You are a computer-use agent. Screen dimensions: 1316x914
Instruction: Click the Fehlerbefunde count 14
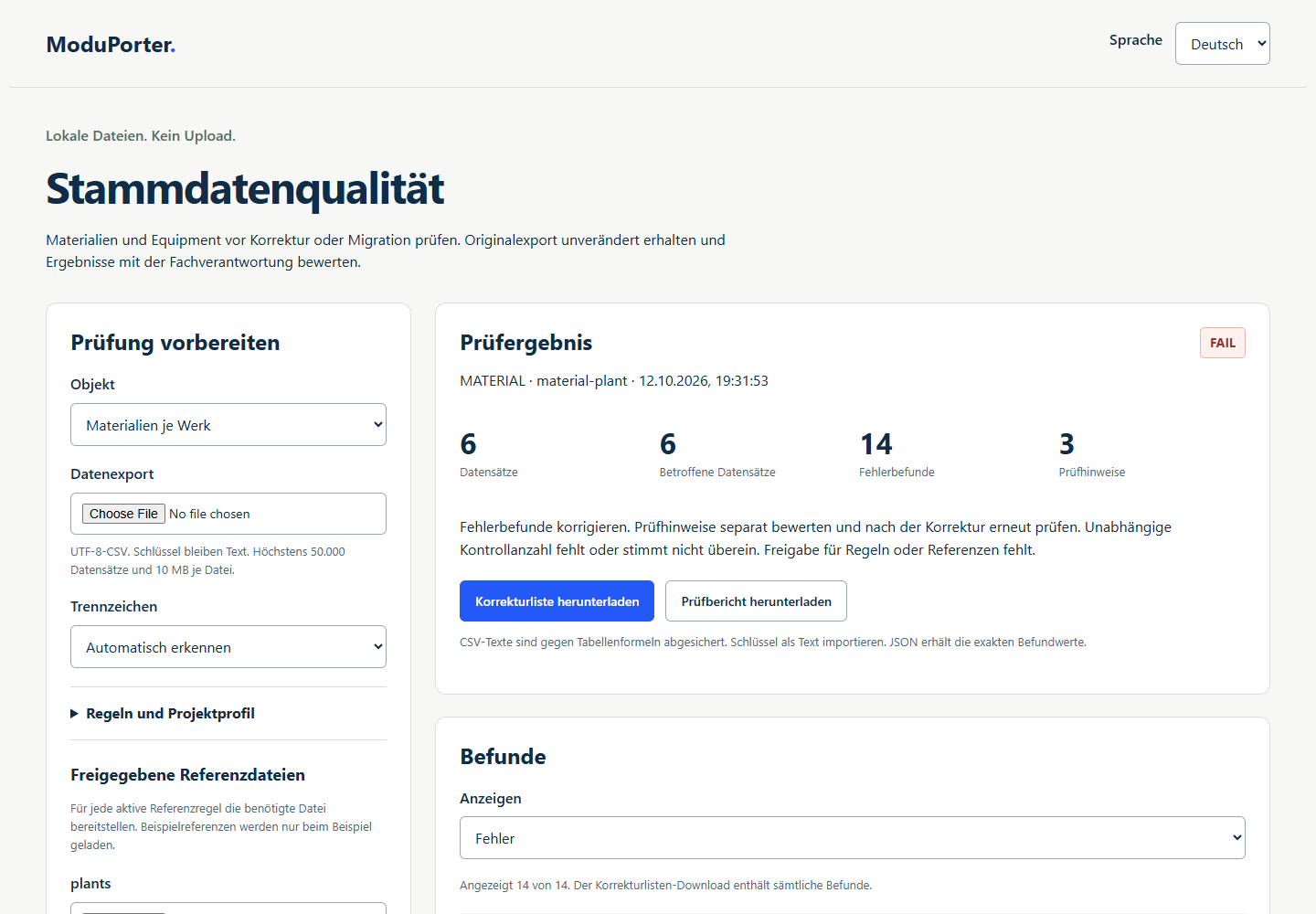tap(876, 444)
